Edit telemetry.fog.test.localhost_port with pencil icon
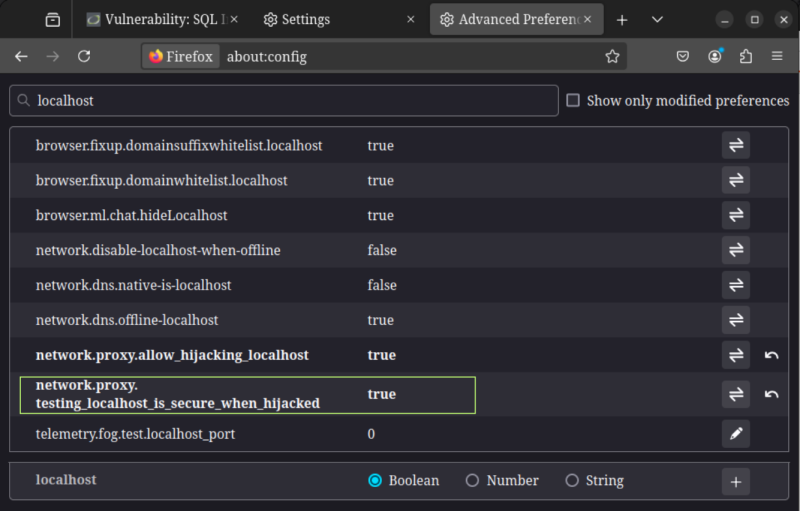This screenshot has width=800, height=511. [x=736, y=434]
